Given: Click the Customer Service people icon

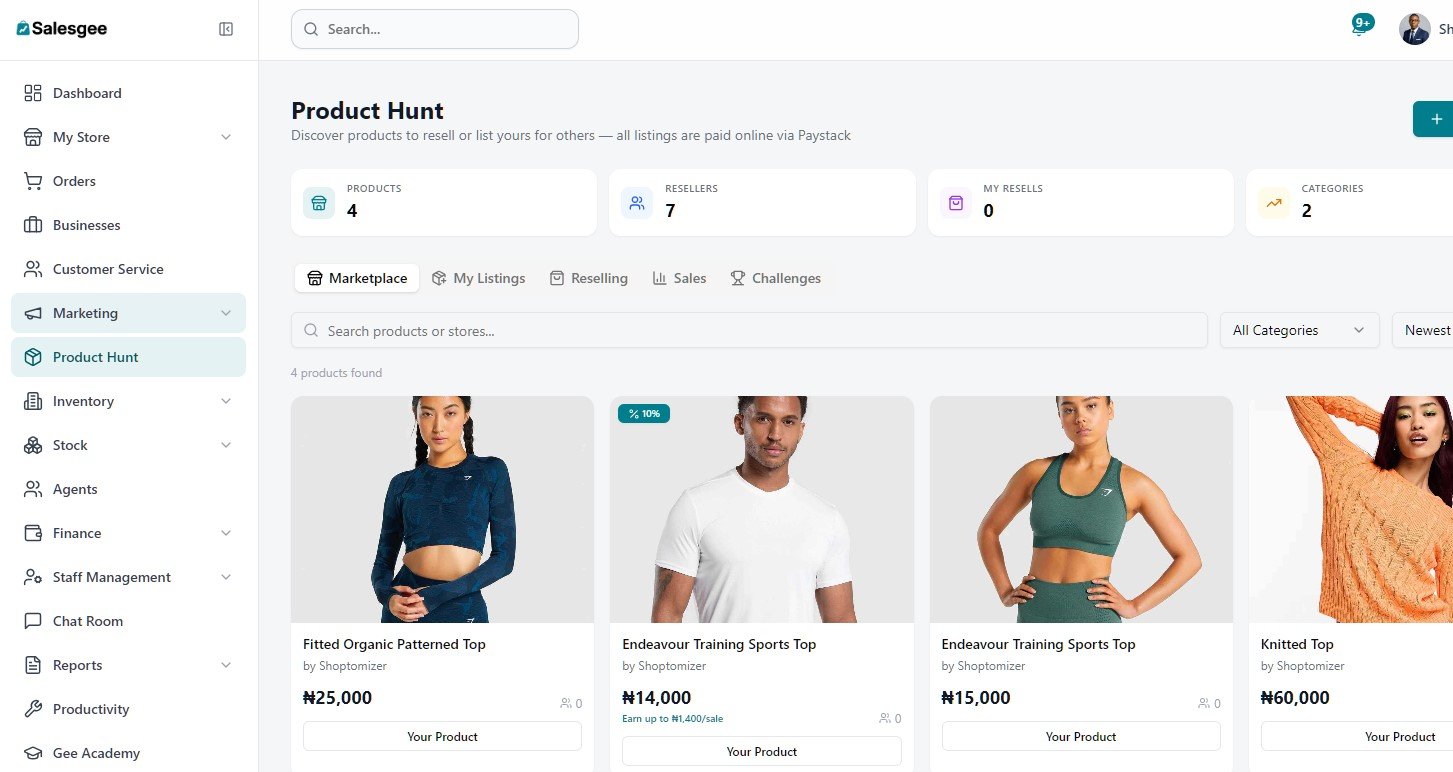Looking at the screenshot, I should tap(33, 269).
